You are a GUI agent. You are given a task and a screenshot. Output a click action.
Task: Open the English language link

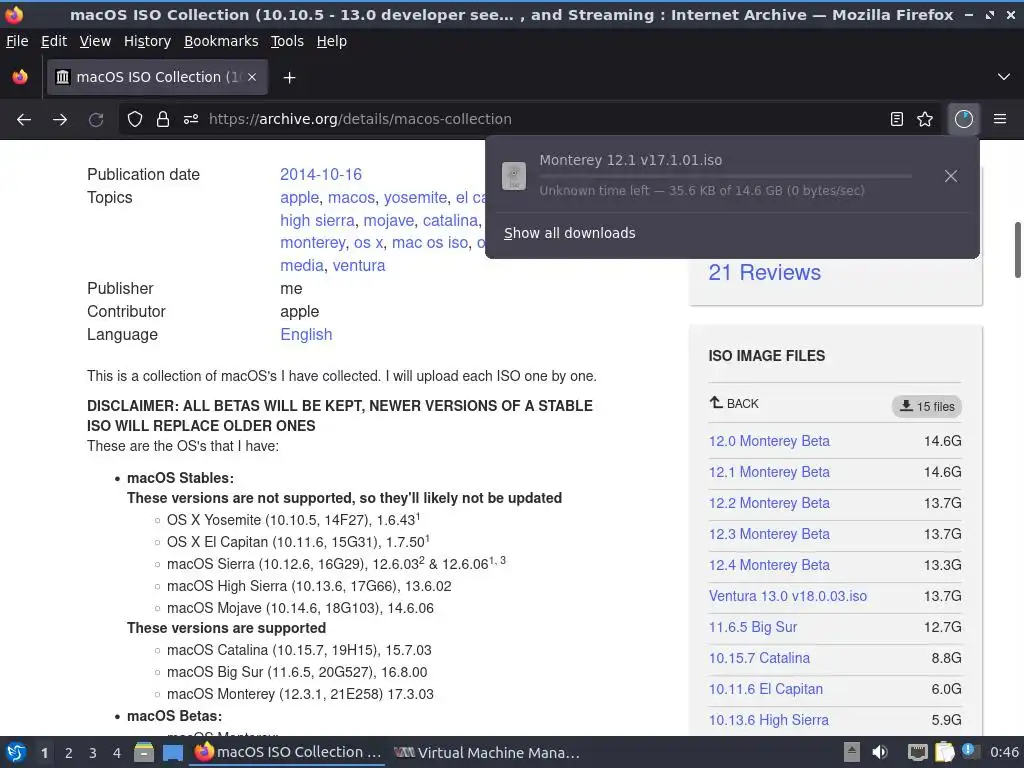(x=306, y=334)
